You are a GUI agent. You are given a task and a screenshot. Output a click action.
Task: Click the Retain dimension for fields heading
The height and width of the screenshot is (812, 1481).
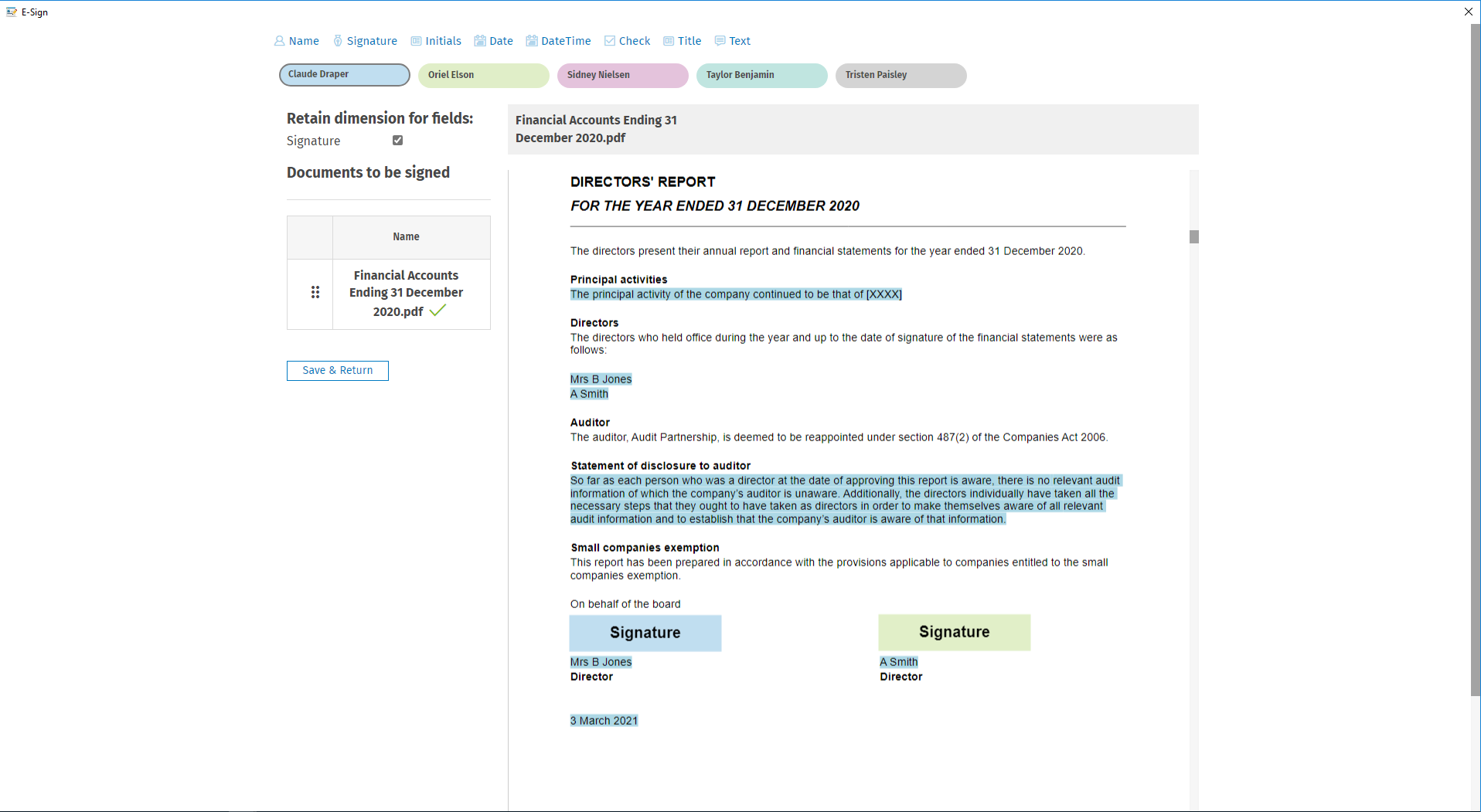(x=380, y=118)
